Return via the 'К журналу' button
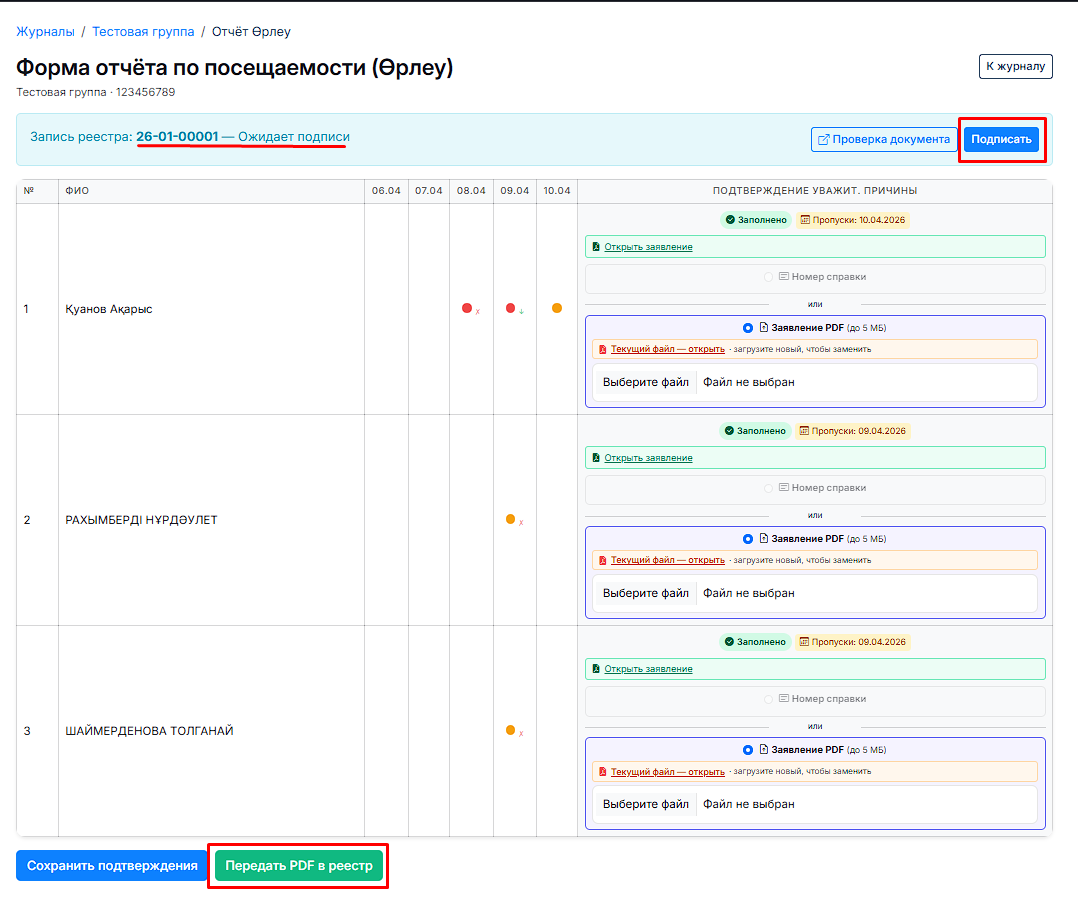The height and width of the screenshot is (902, 1078). [1015, 66]
